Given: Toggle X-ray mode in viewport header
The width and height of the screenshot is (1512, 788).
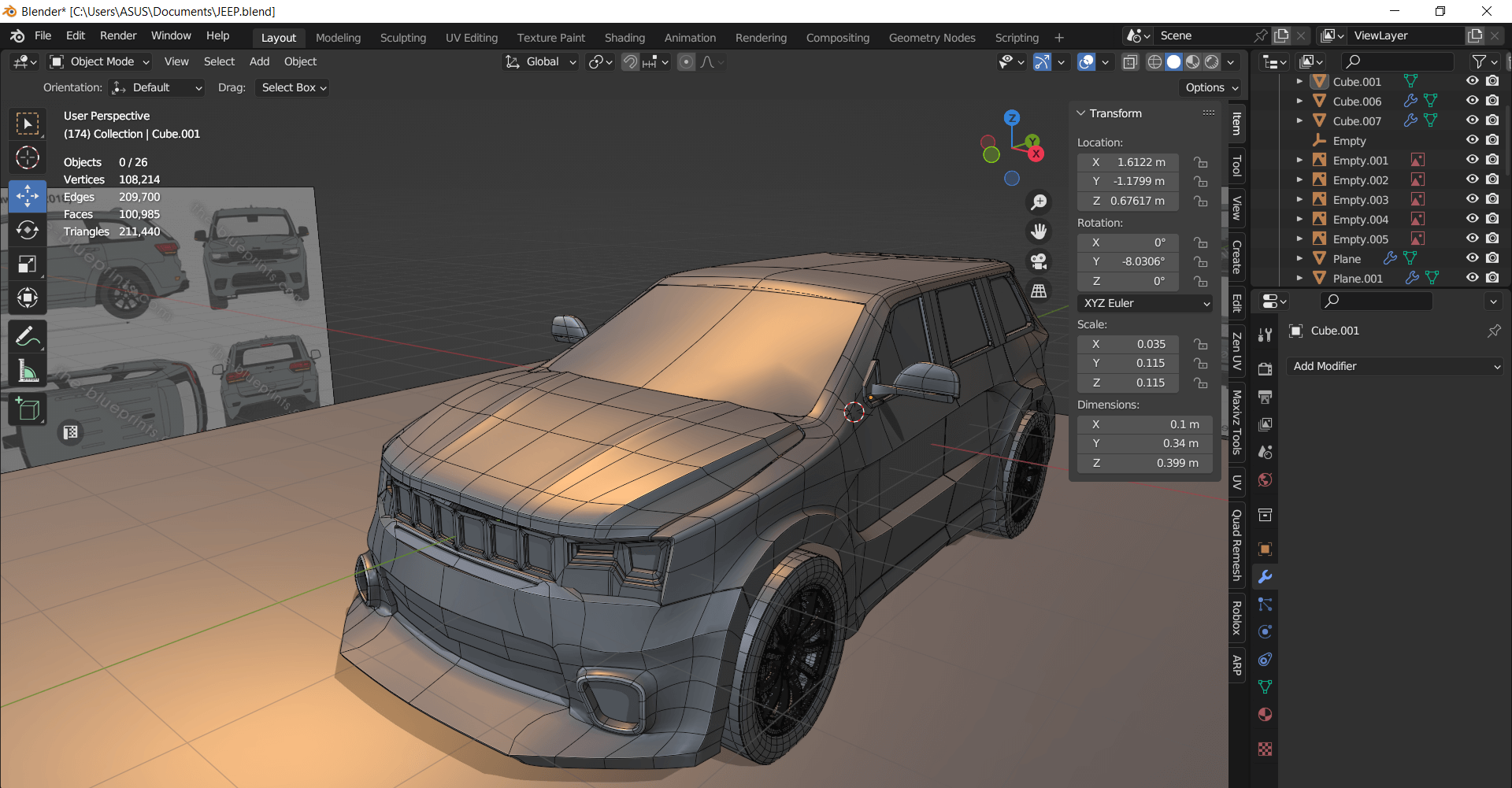Looking at the screenshot, I should pyautogui.click(x=1130, y=62).
